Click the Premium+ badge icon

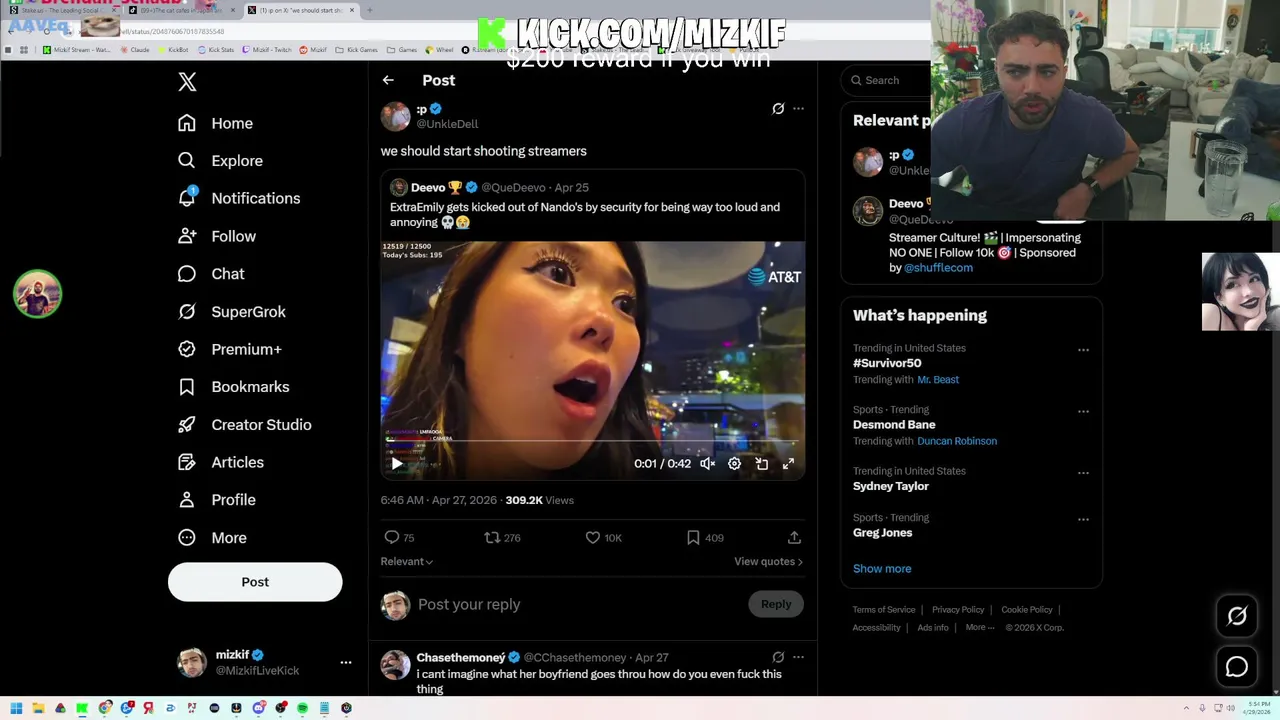187,349
